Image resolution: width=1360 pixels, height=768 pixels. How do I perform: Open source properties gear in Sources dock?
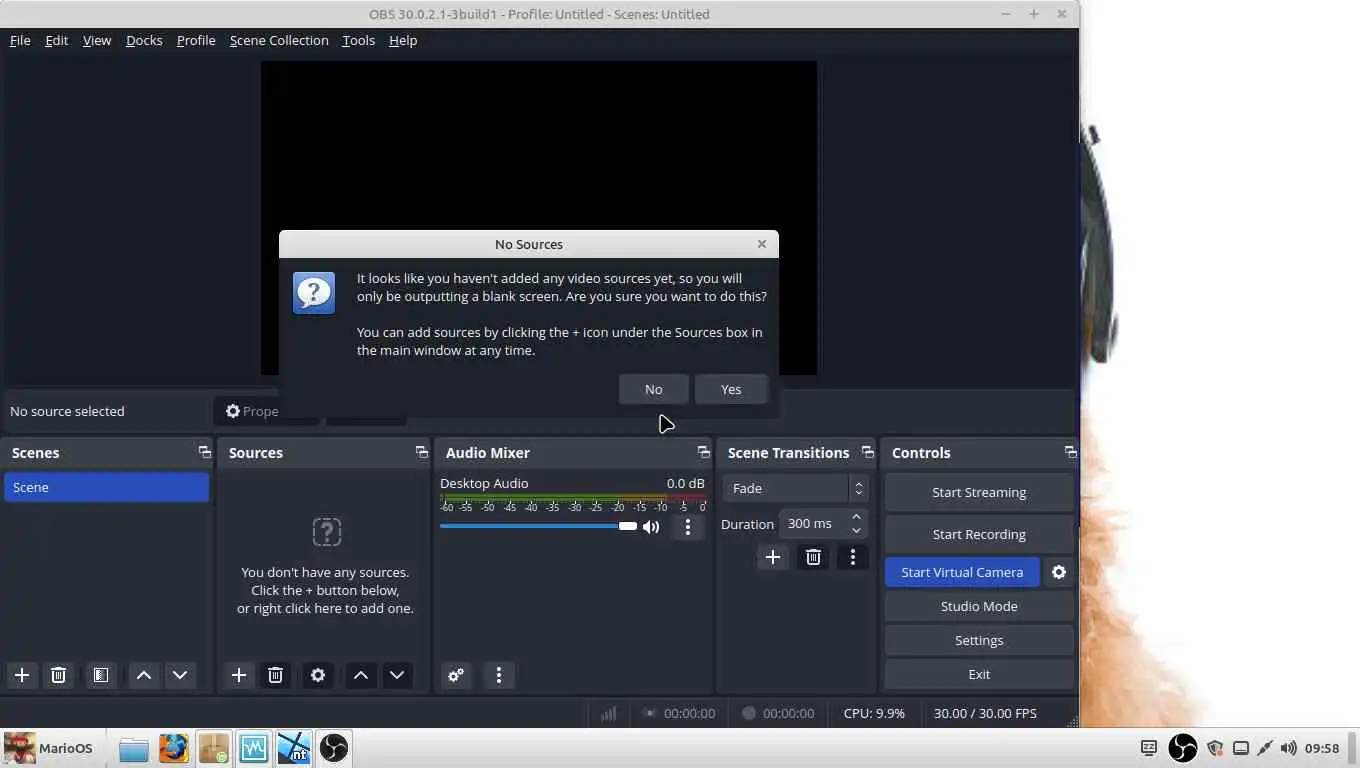coord(318,675)
